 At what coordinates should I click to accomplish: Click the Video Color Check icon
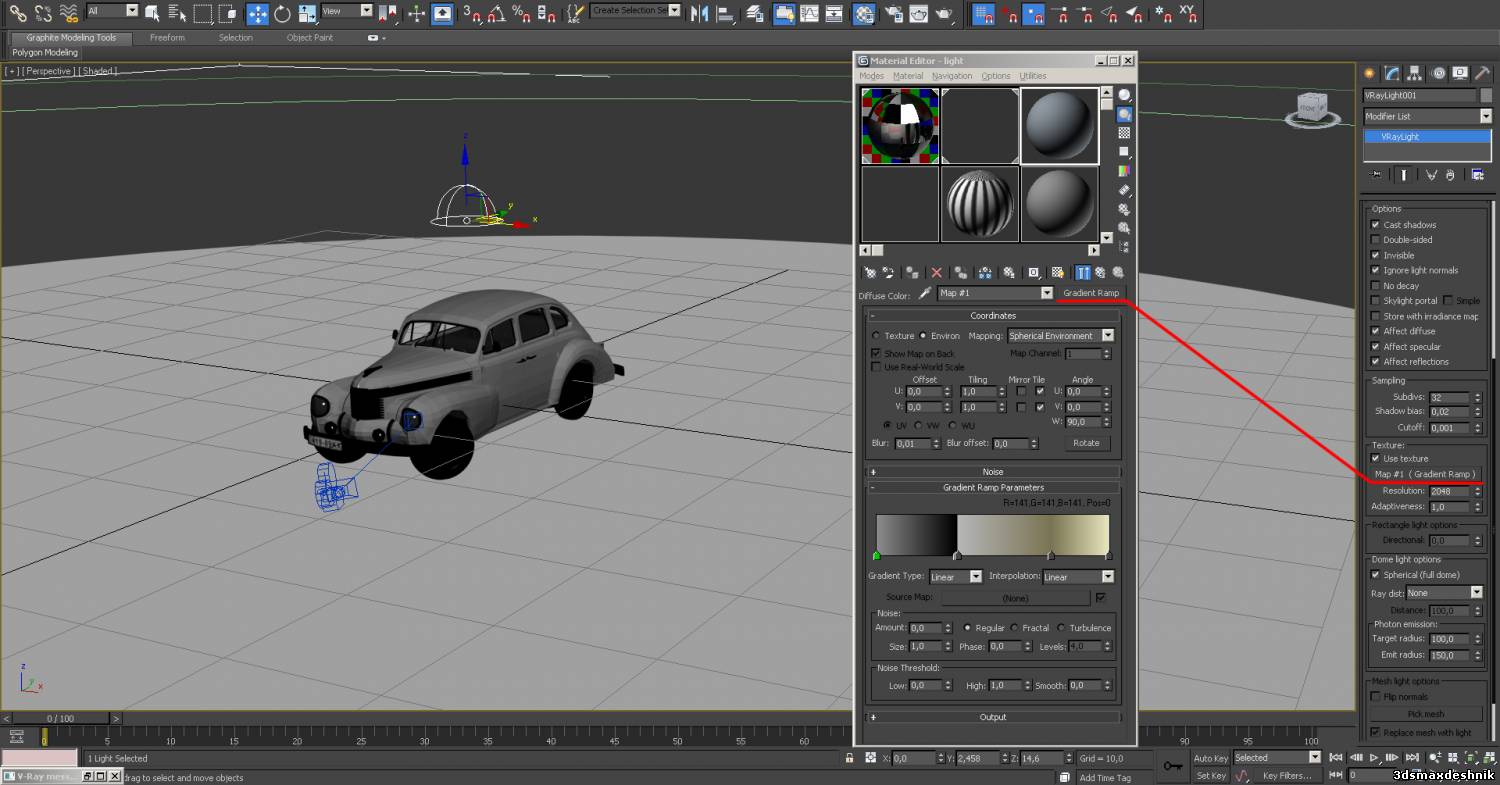[1124, 171]
